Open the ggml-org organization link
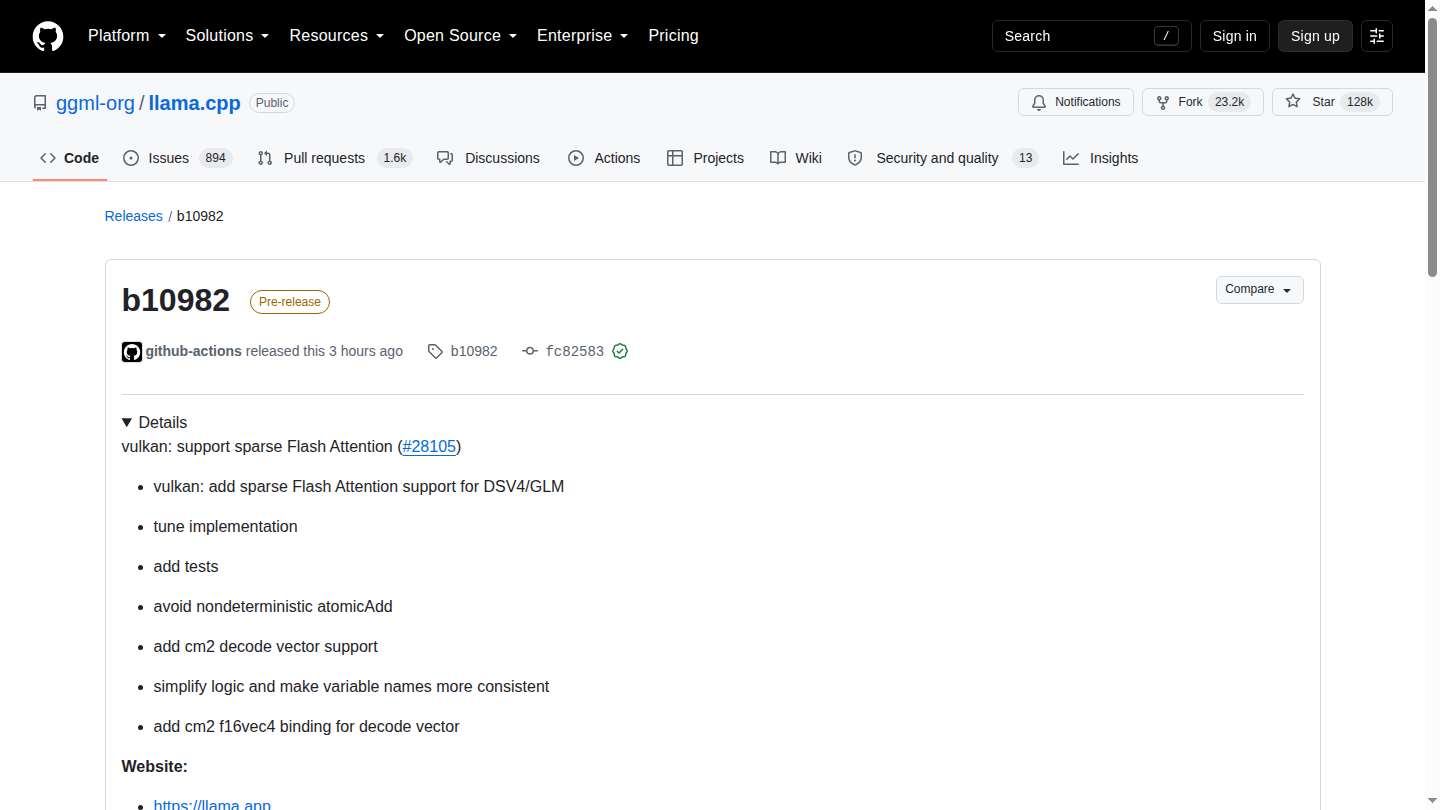The width and height of the screenshot is (1440, 810). point(95,103)
